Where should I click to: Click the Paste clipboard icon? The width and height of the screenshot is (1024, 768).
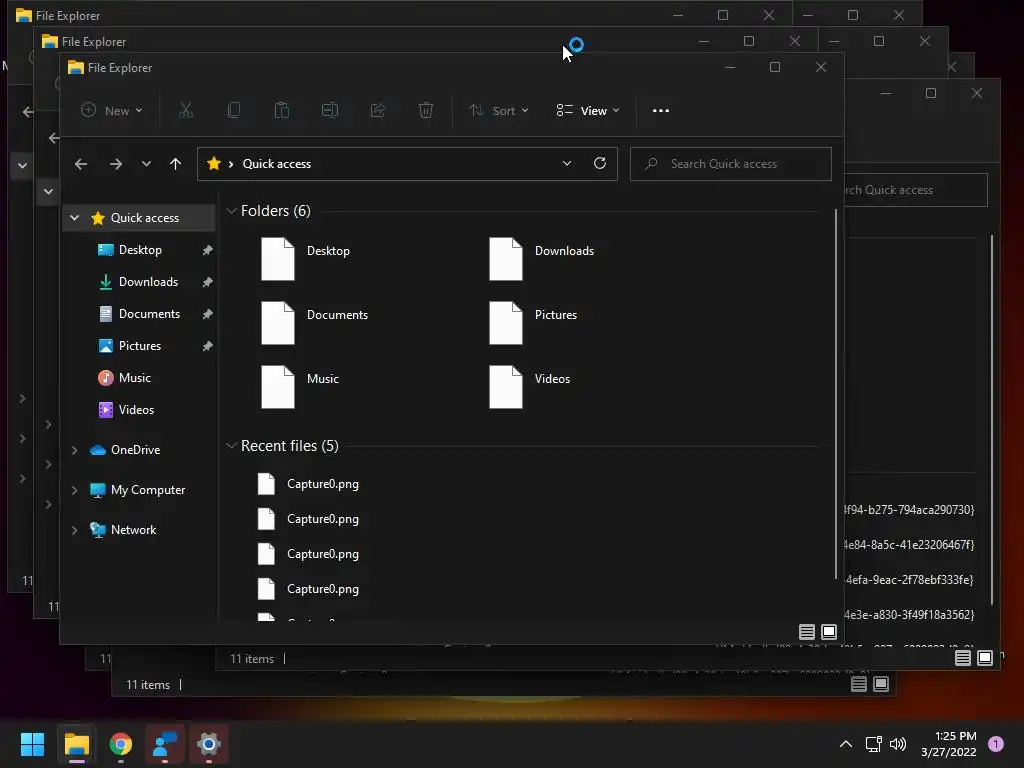(281, 110)
